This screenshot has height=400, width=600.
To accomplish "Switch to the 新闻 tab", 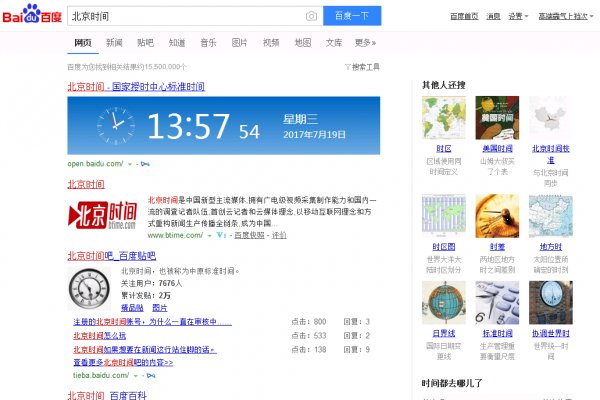I will [x=114, y=43].
